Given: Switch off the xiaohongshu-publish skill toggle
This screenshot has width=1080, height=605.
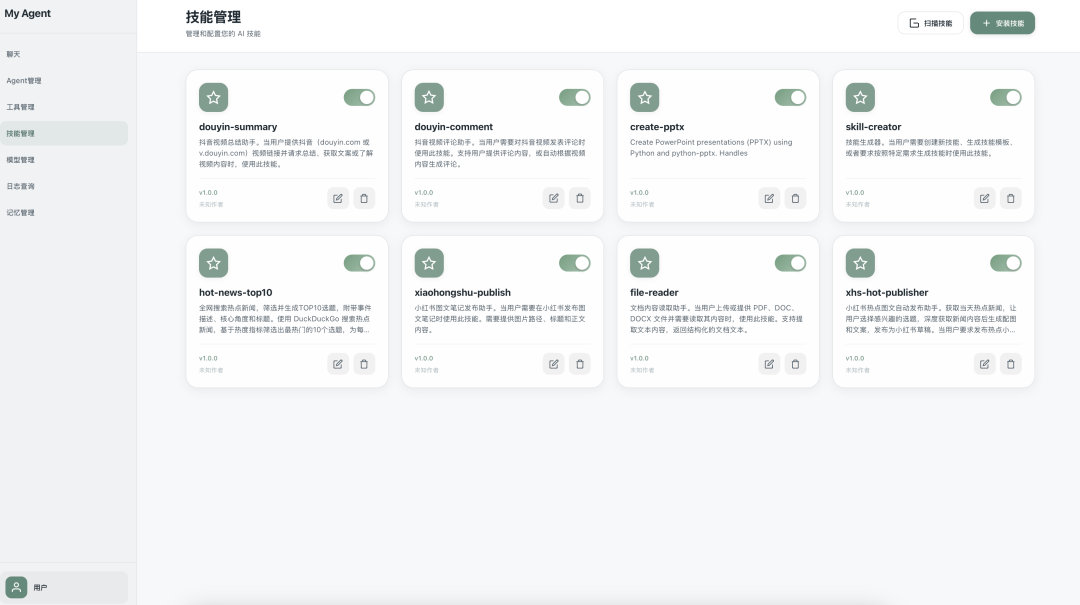Looking at the screenshot, I should (x=575, y=263).
